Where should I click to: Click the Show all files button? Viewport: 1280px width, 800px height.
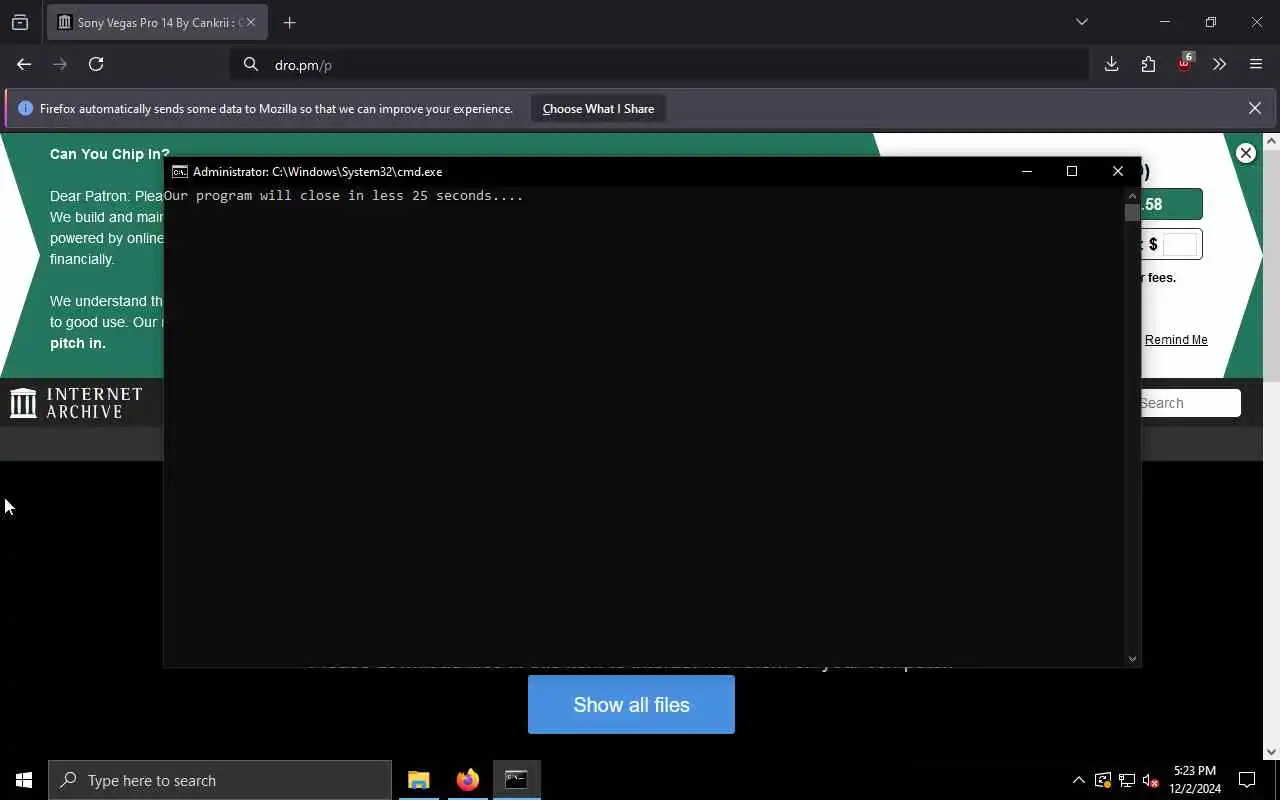[631, 705]
